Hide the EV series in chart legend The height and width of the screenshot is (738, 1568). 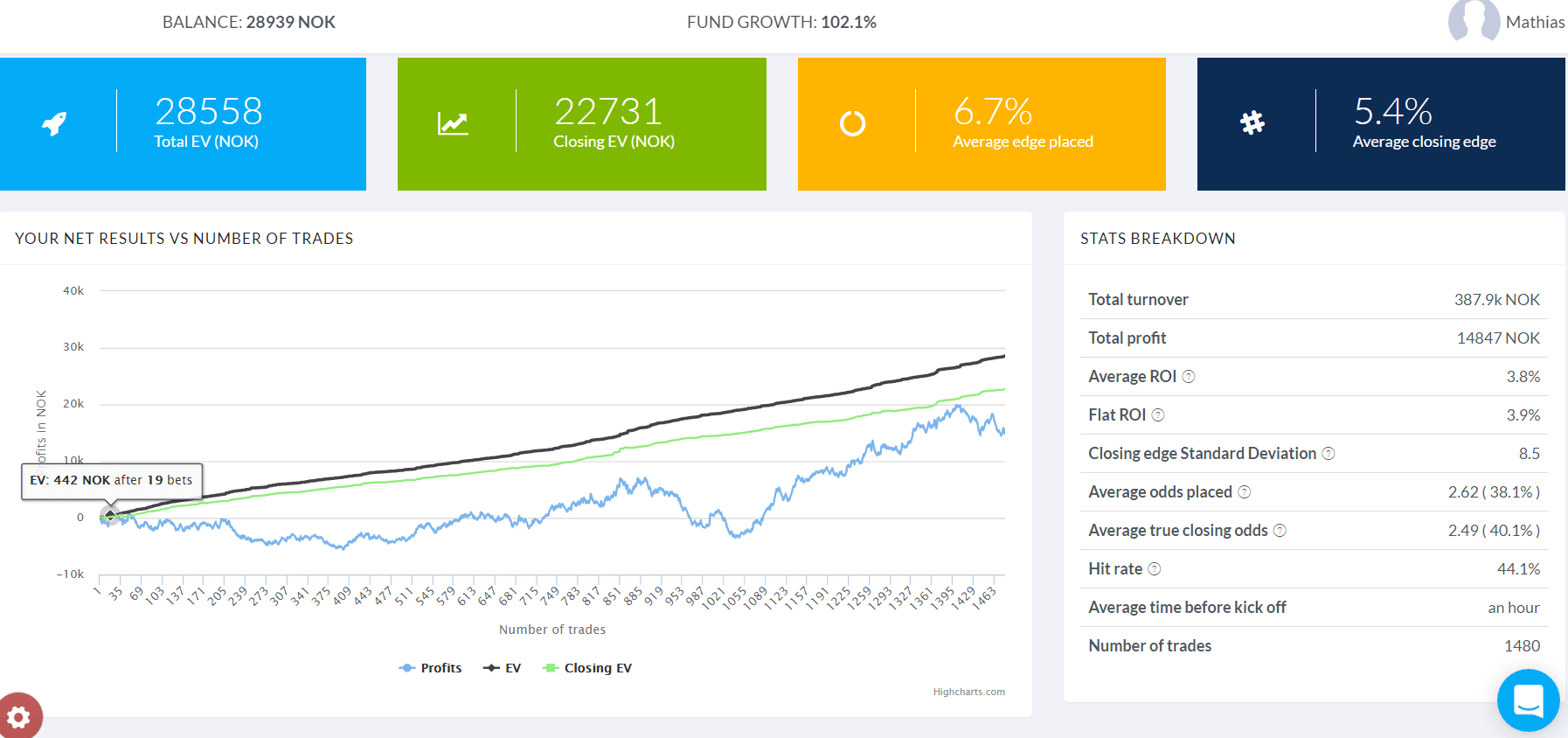pos(503,668)
